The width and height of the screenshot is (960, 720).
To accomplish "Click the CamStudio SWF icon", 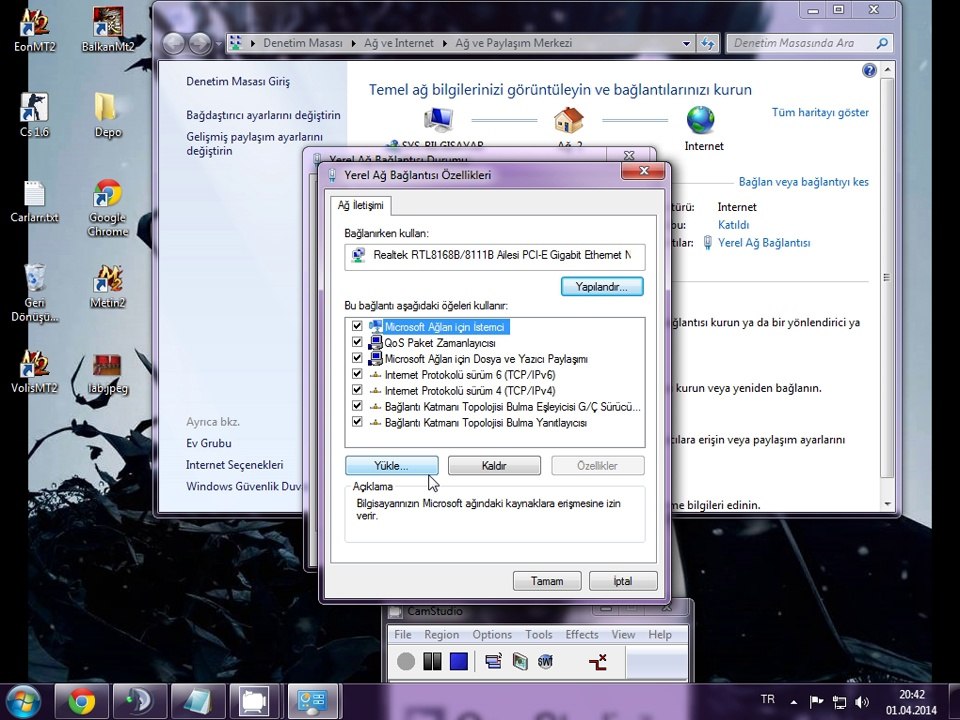I will tap(545, 661).
